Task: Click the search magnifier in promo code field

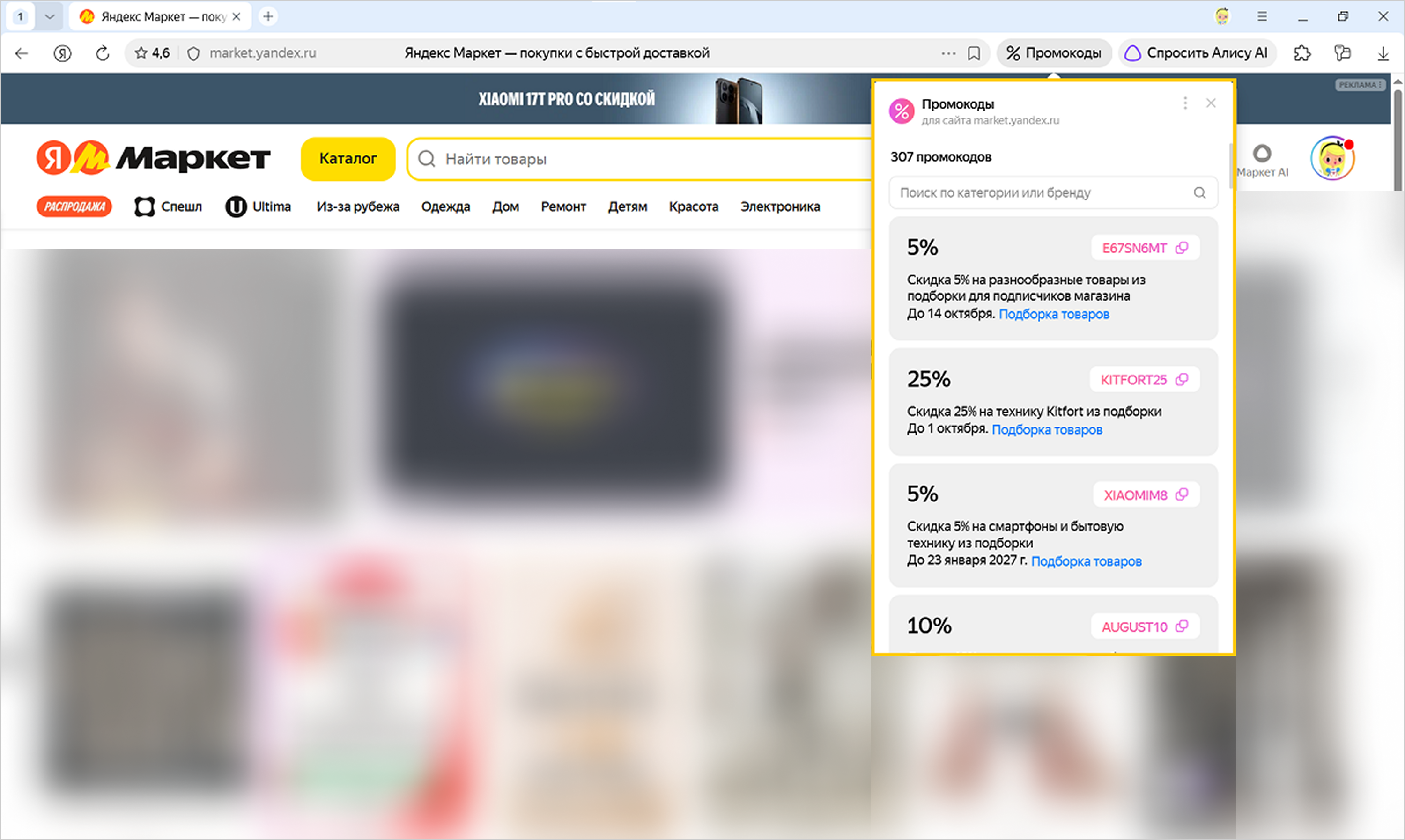Action: click(1199, 192)
